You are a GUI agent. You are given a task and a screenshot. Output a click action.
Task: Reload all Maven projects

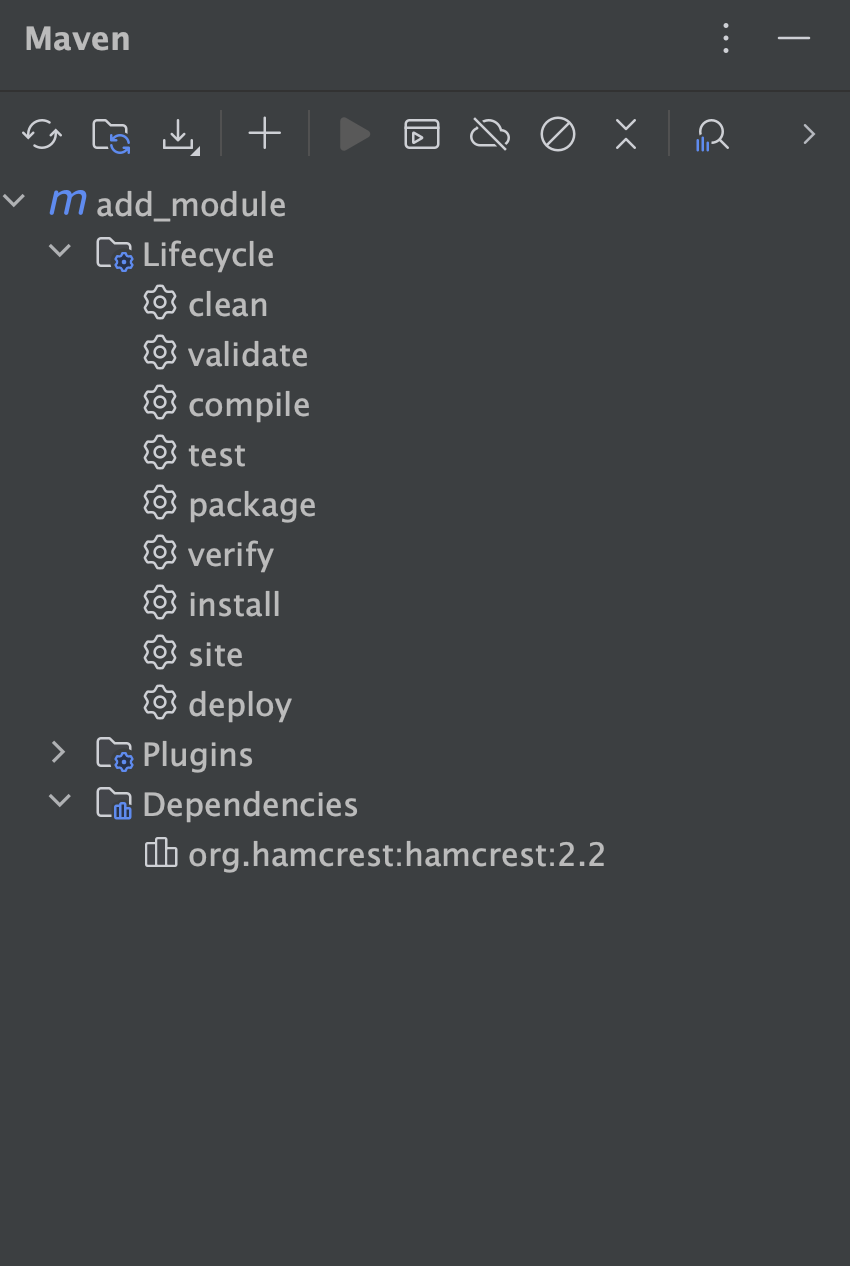point(42,134)
